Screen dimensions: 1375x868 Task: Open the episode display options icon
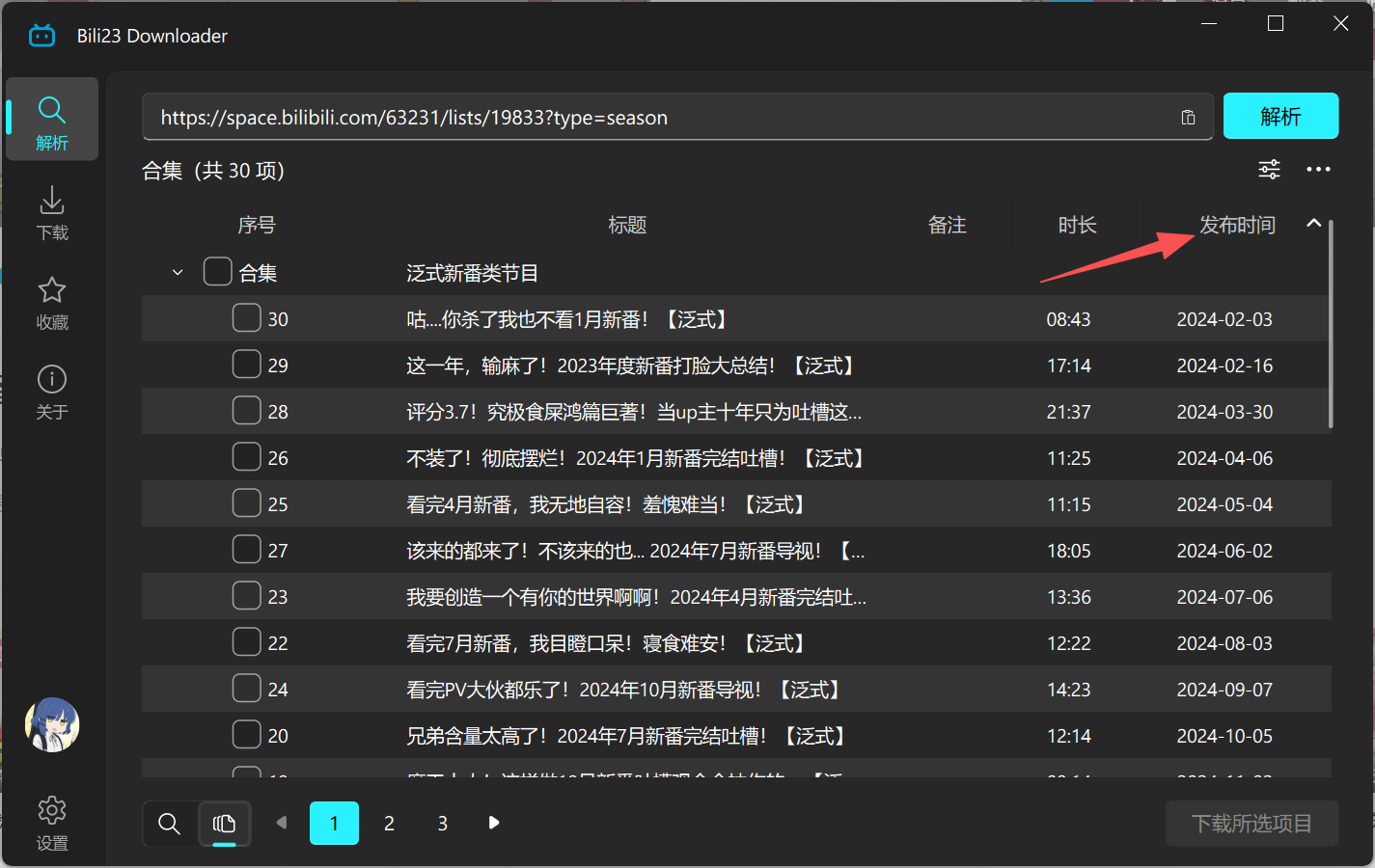[x=1269, y=169]
